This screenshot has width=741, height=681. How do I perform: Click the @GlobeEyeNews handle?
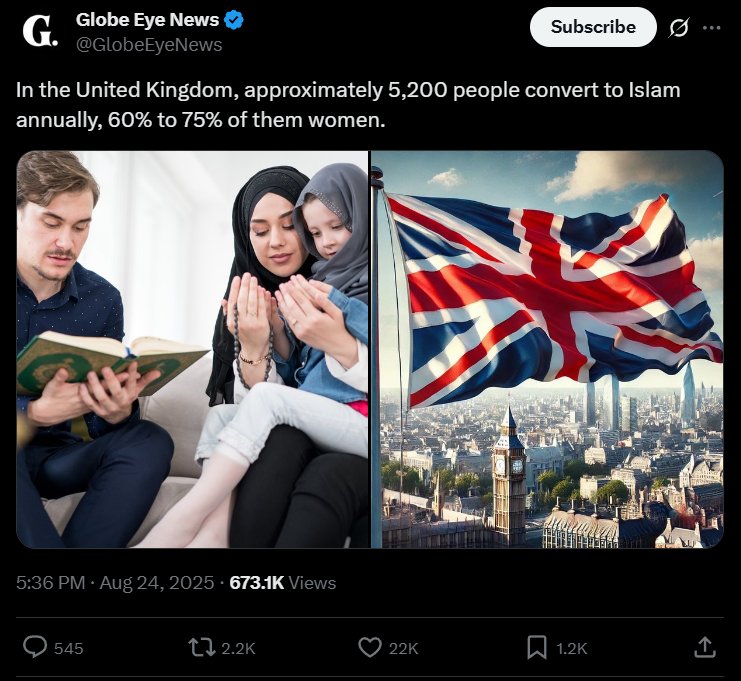[x=149, y=45]
